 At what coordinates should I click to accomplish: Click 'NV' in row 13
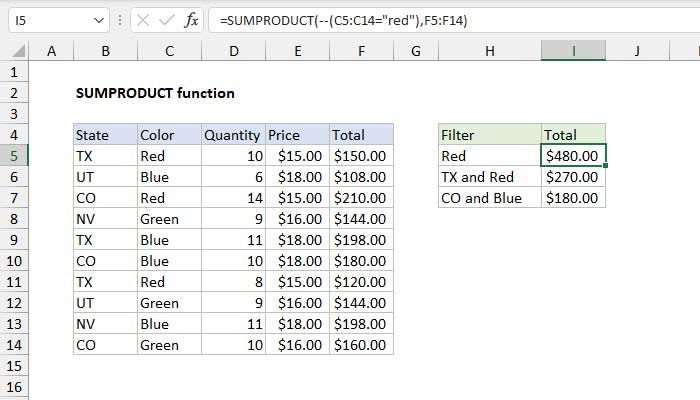pos(105,324)
